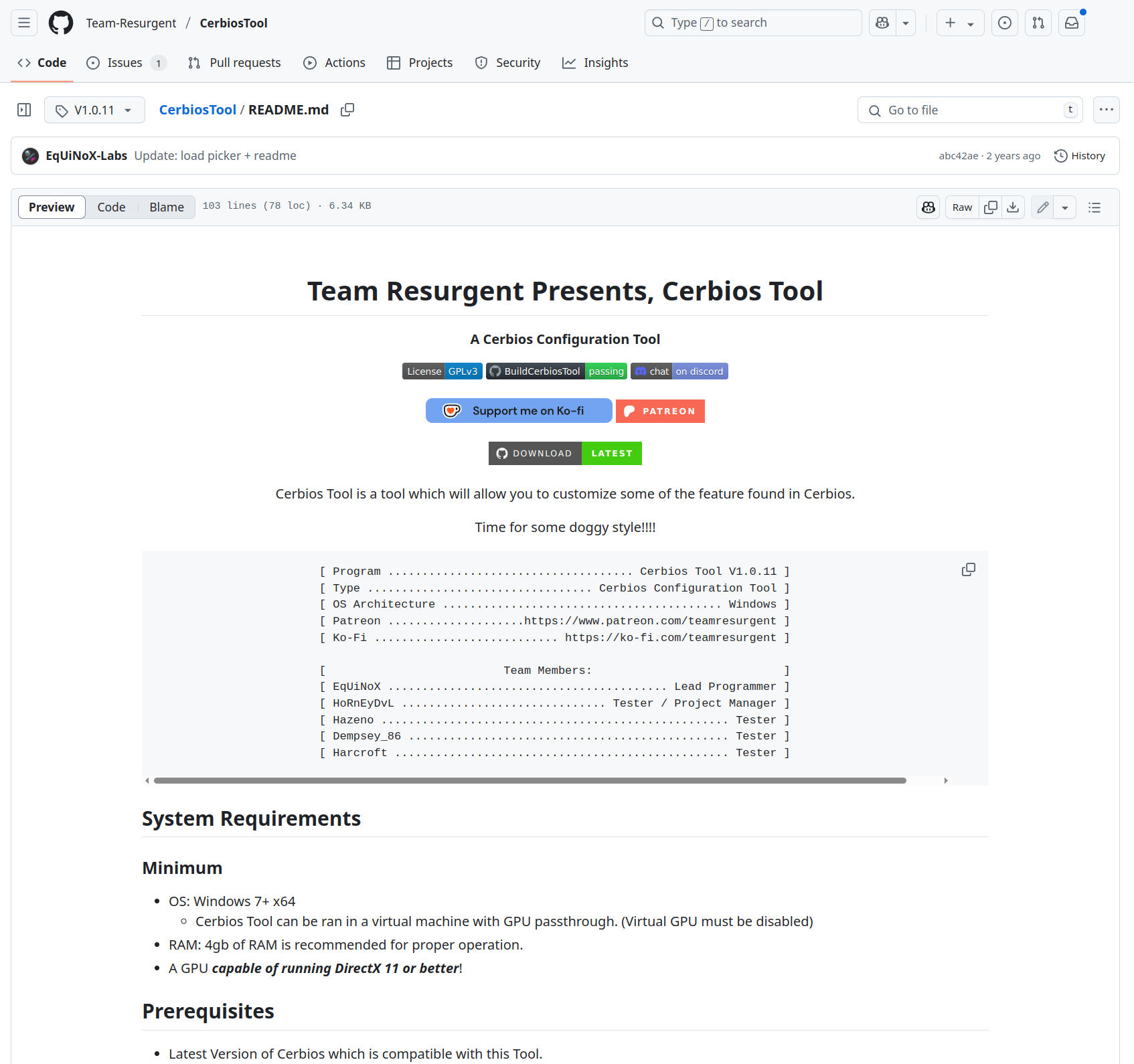Click the search input field
The height and width of the screenshot is (1064, 1134).
point(753,23)
